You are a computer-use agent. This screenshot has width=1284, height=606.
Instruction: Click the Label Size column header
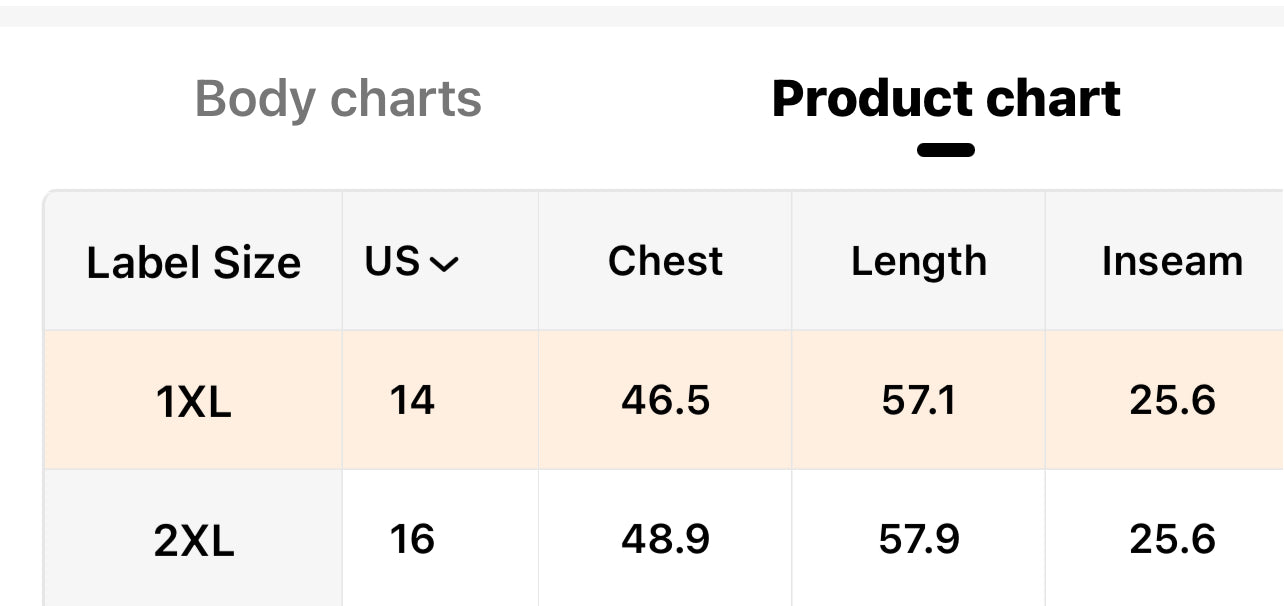point(194,263)
